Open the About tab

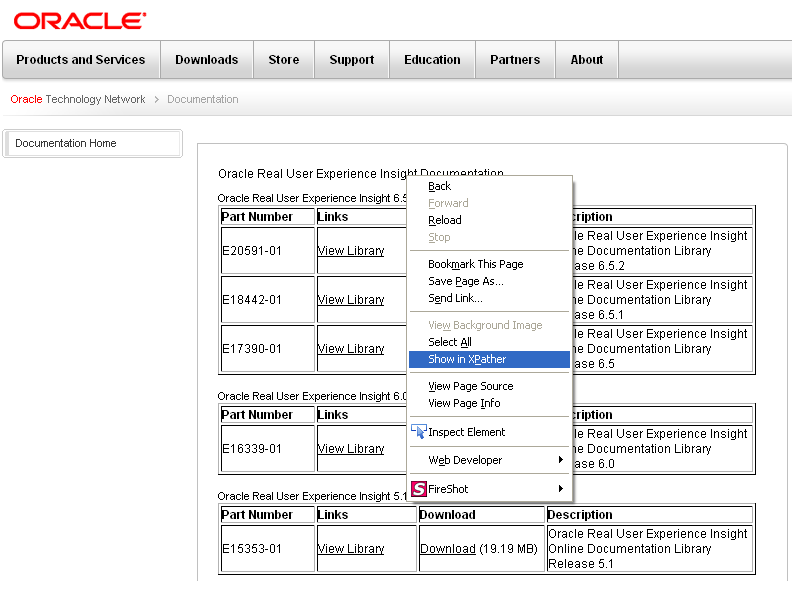(587, 60)
